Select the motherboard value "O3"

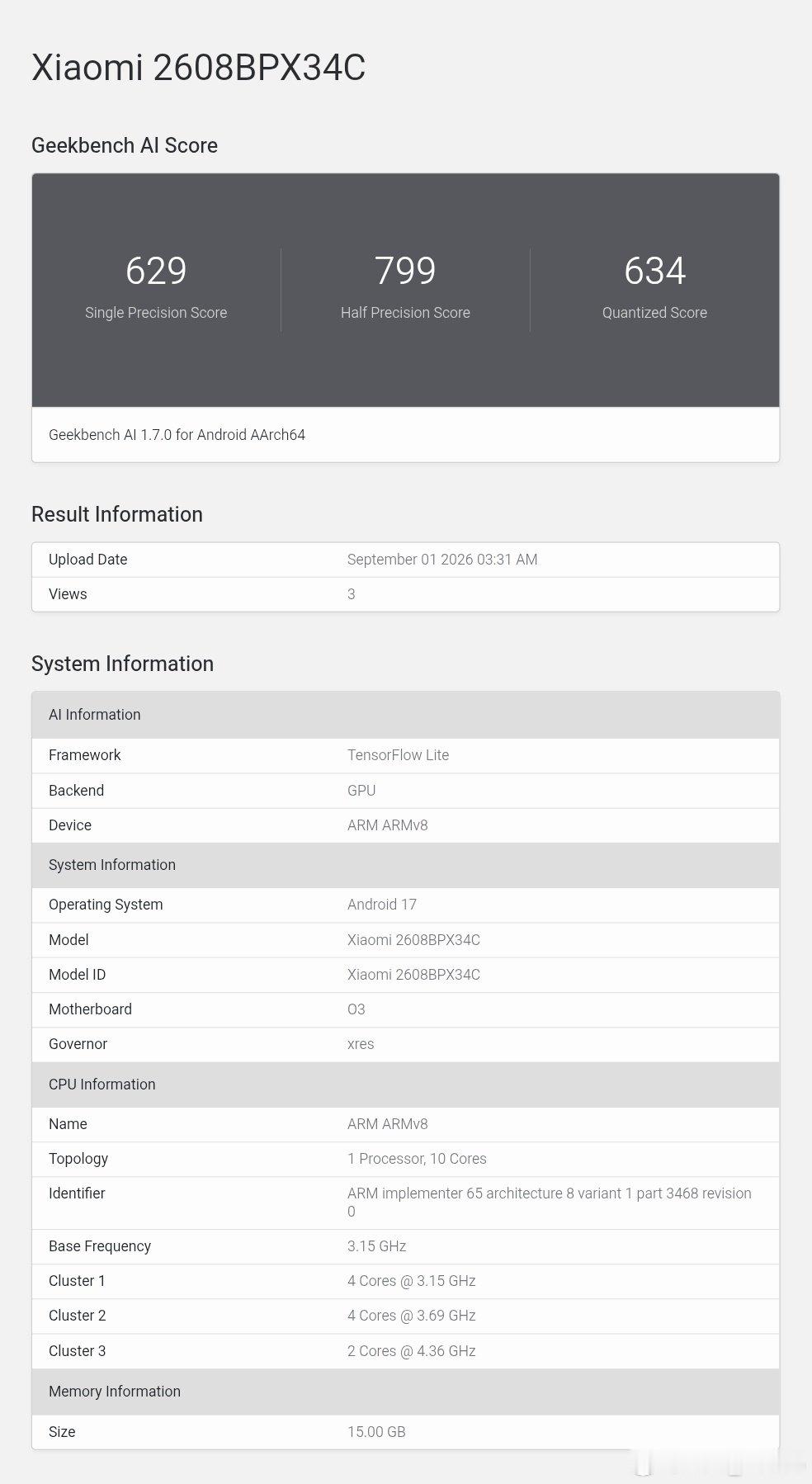point(356,1009)
